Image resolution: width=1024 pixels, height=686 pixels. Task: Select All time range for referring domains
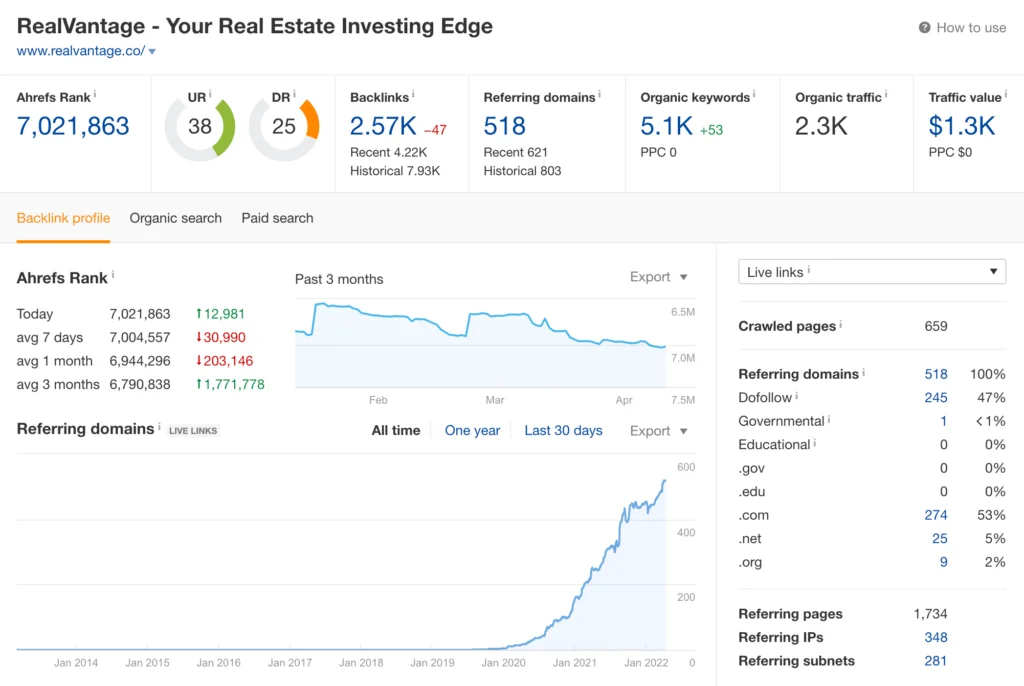(396, 431)
